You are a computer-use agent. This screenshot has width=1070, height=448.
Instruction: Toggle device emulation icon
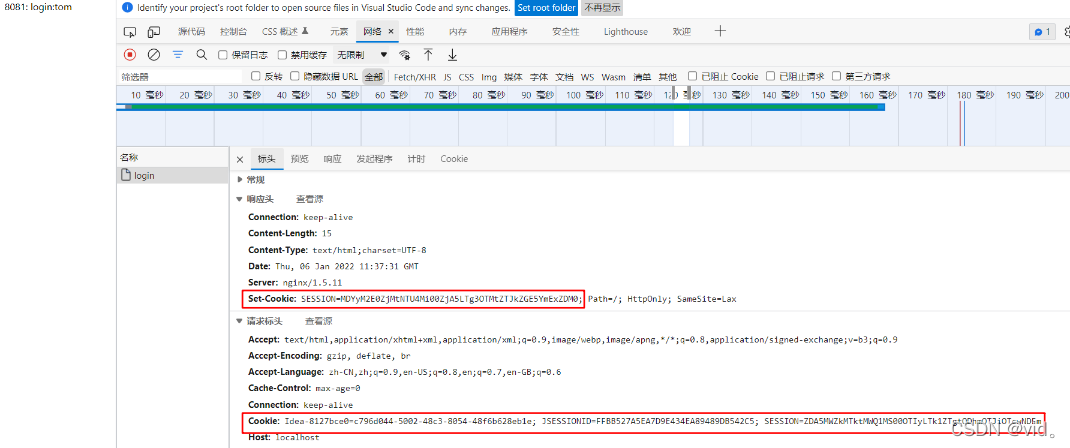154,32
